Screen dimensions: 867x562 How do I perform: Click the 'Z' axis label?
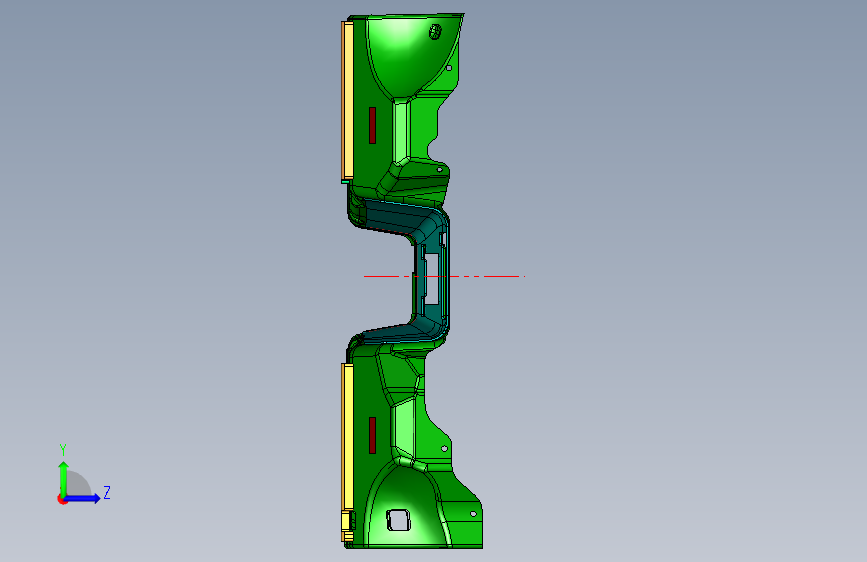[107, 492]
